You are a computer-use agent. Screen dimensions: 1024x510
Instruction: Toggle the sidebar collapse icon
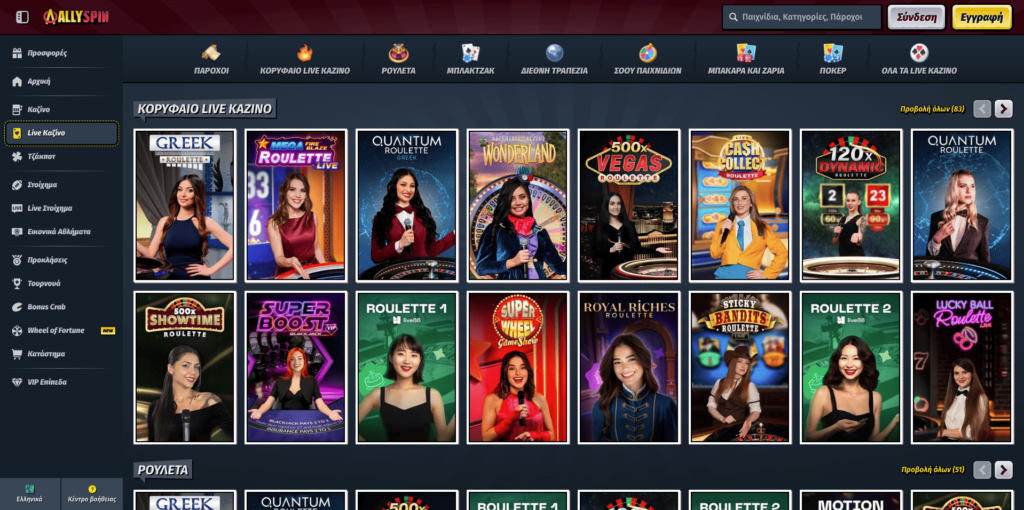coord(22,17)
